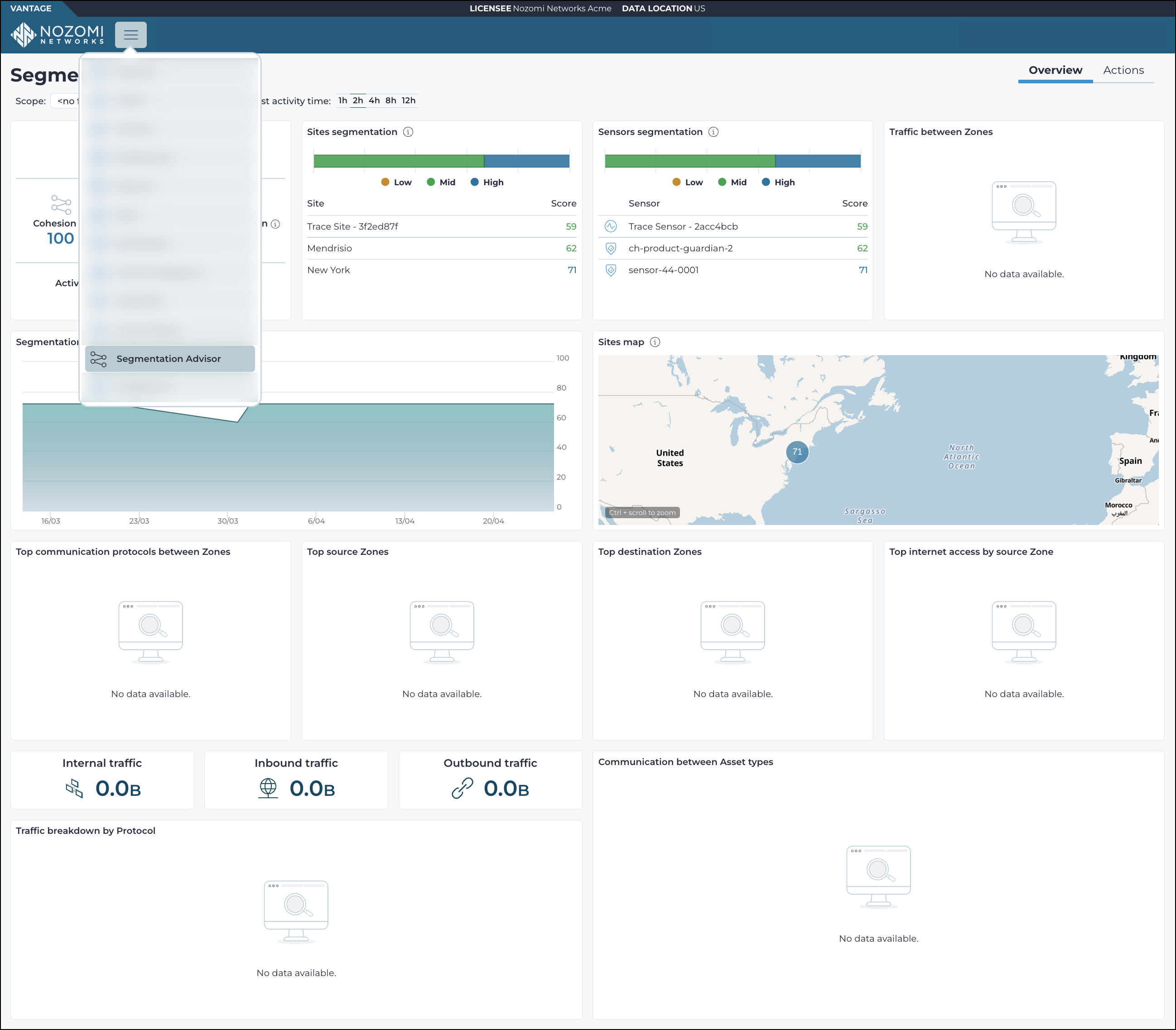Image resolution: width=1176 pixels, height=1030 pixels.
Task: Open sensor-44-0001 sensor row
Action: 733,270
